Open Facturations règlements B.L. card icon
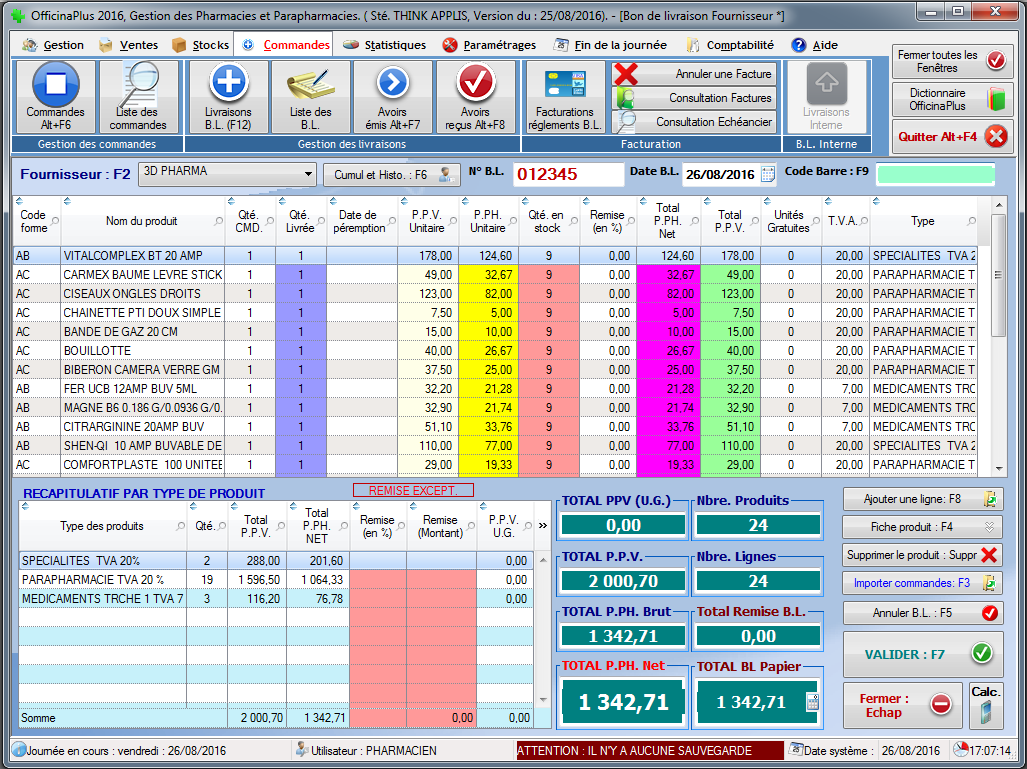The image size is (1027, 769). click(x=565, y=84)
